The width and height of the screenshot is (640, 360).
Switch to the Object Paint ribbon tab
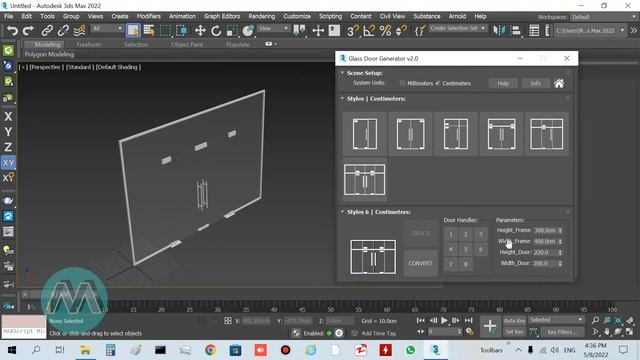click(187, 44)
